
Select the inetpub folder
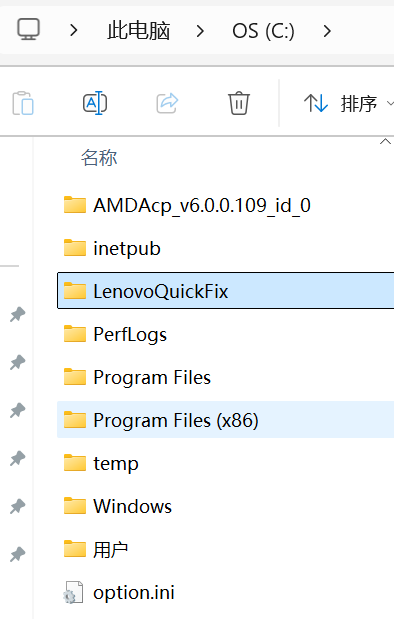click(225, 248)
